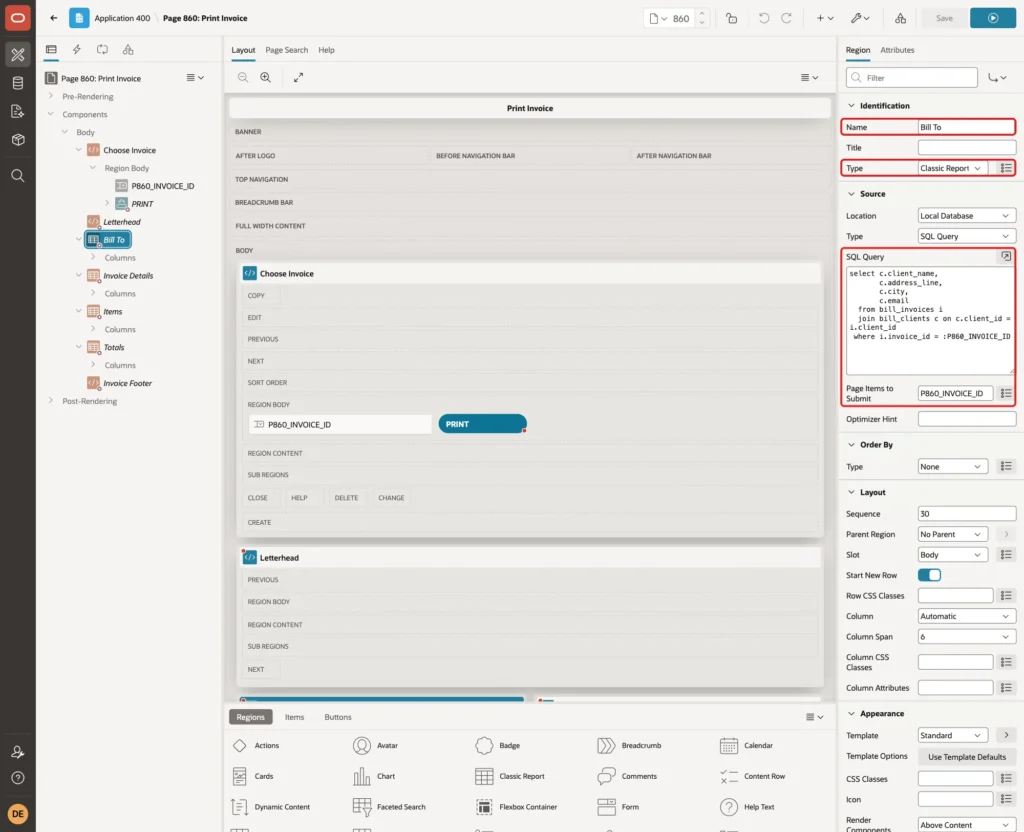Select P860_INVOICE_ID item in tree
The image size is (1024, 832).
point(163,186)
